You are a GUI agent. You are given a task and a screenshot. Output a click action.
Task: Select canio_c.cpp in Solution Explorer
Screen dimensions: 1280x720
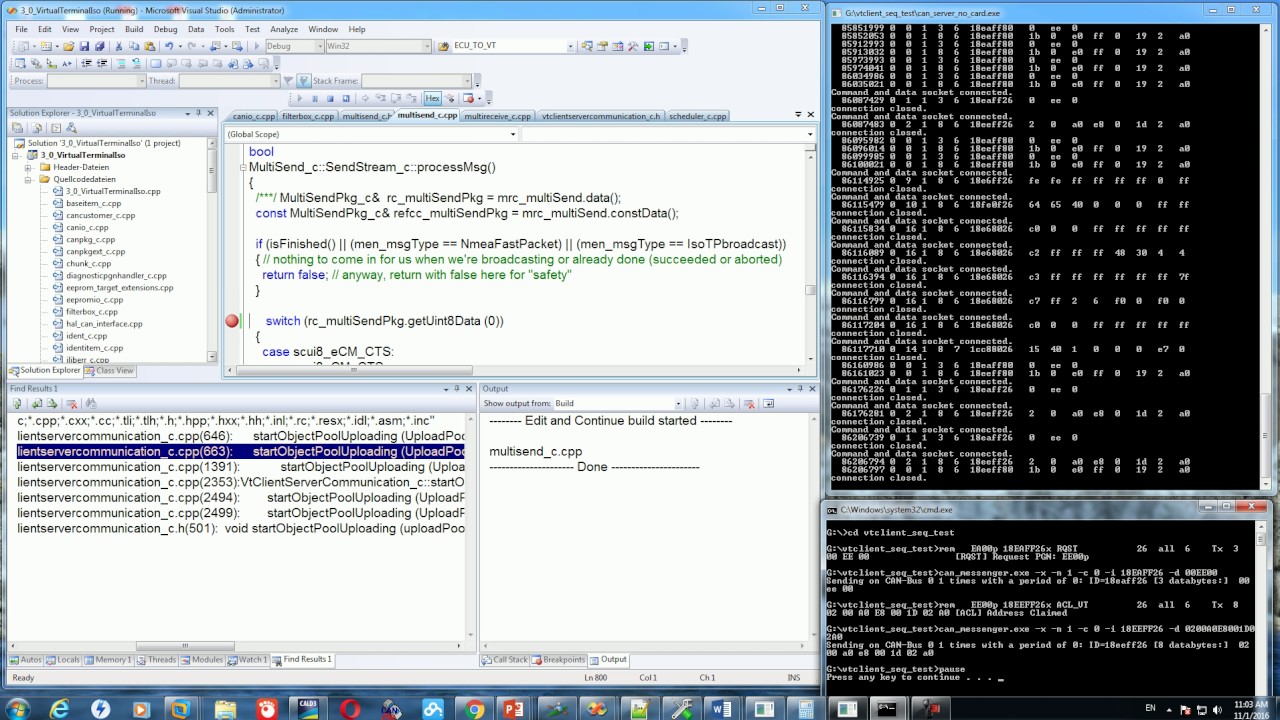pos(87,227)
